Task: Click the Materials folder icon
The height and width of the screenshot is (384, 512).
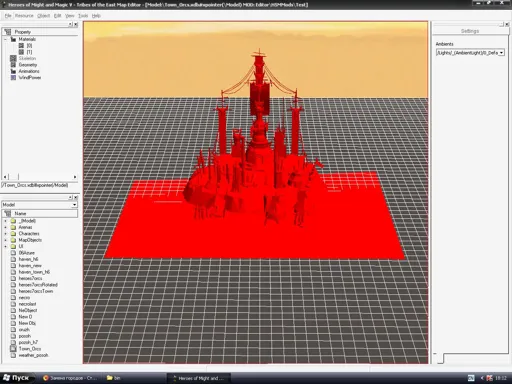Action: click(x=13, y=39)
